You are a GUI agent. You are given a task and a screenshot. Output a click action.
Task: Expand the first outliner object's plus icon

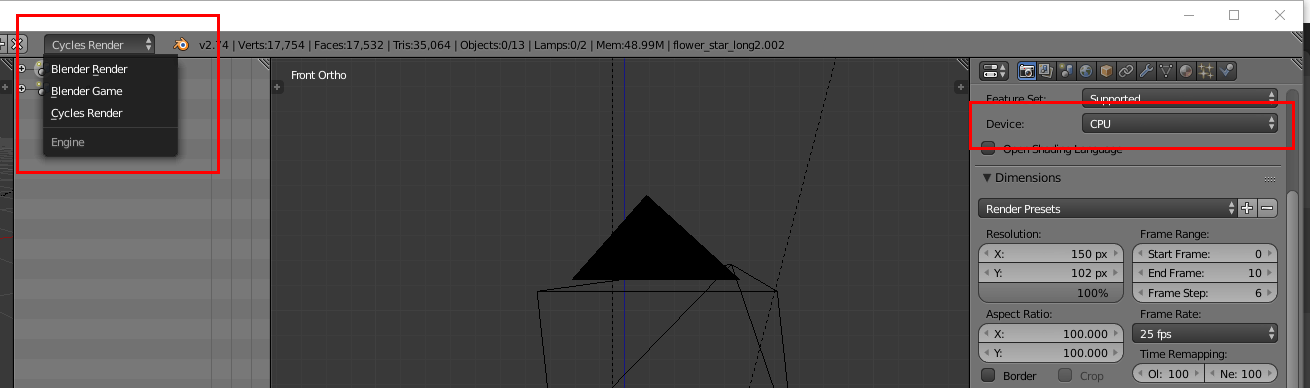(x=21, y=68)
